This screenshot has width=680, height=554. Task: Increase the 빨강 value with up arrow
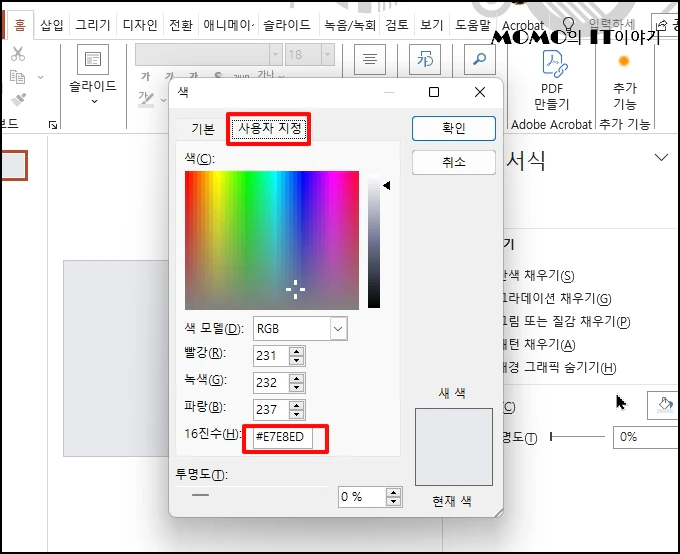tap(297, 351)
